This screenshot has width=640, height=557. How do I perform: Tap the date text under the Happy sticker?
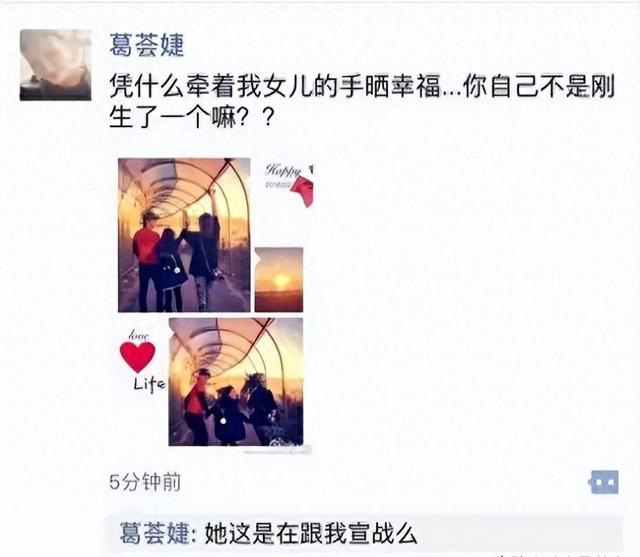point(278,185)
